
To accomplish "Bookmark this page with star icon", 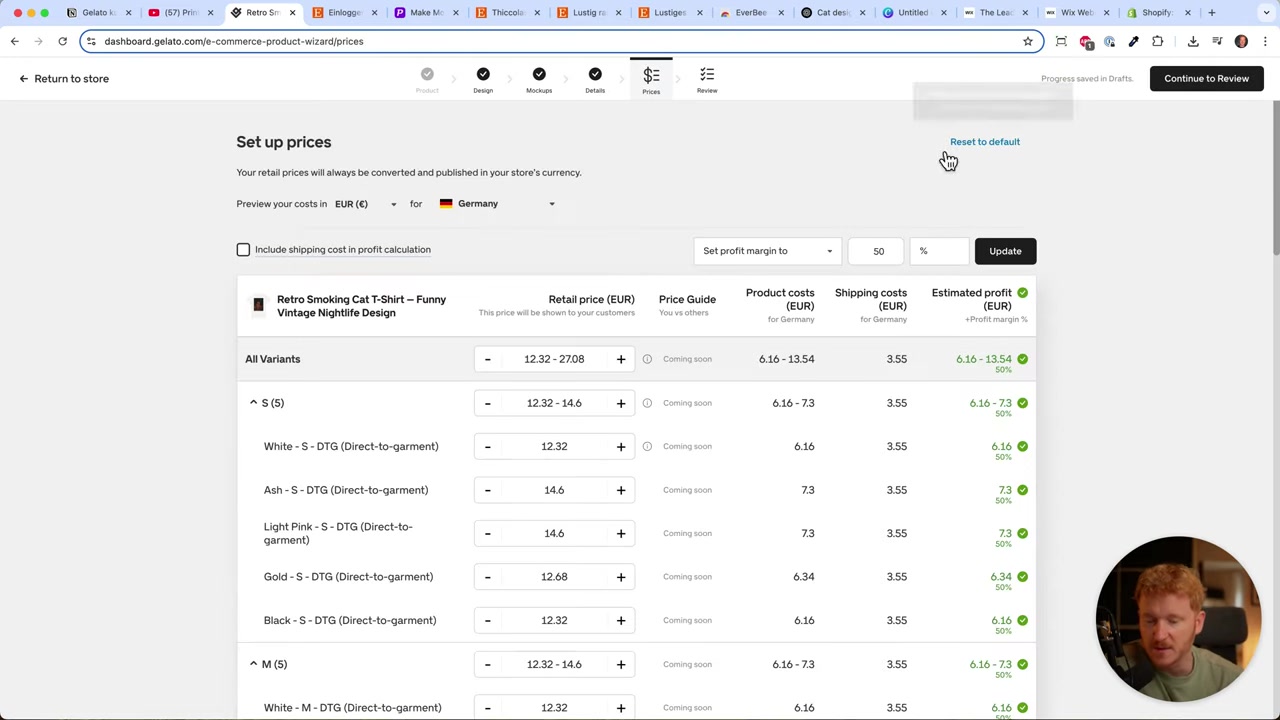I will (x=1027, y=41).
